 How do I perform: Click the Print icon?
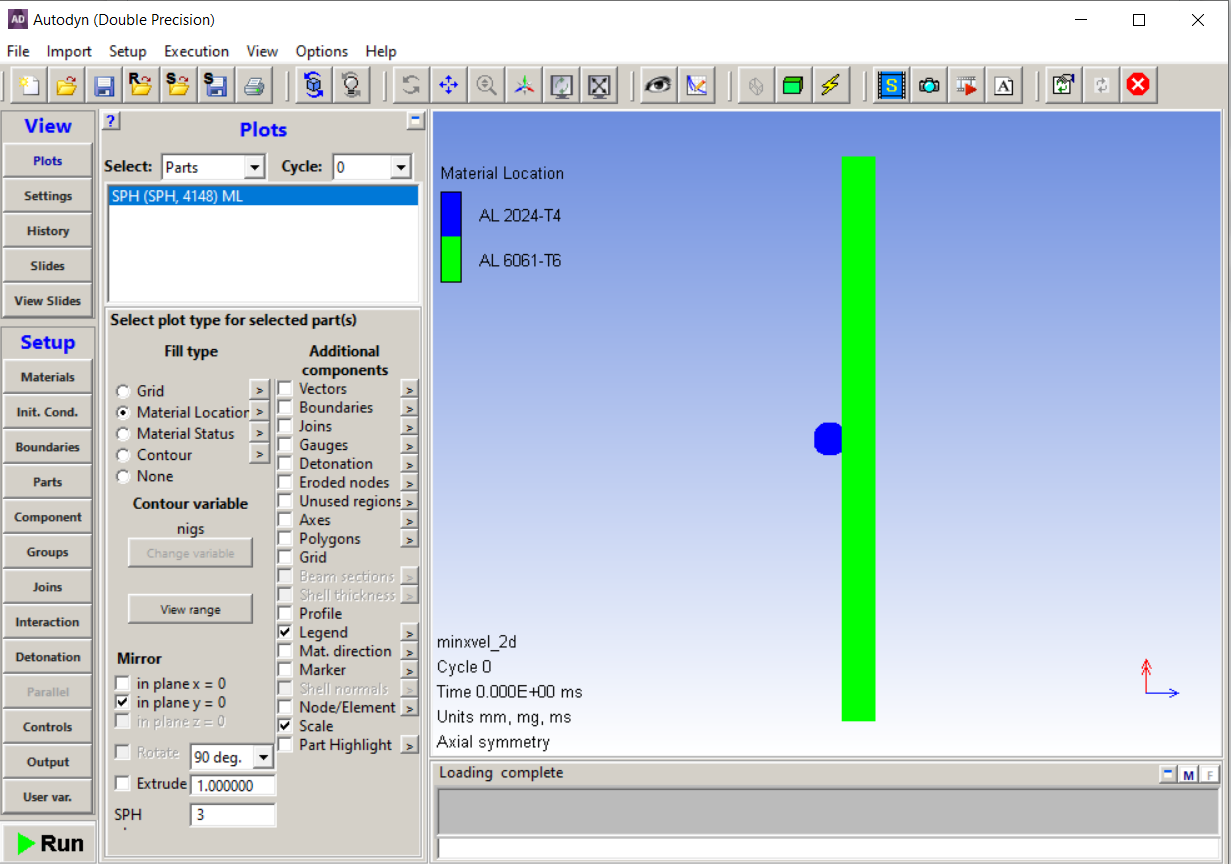point(253,86)
